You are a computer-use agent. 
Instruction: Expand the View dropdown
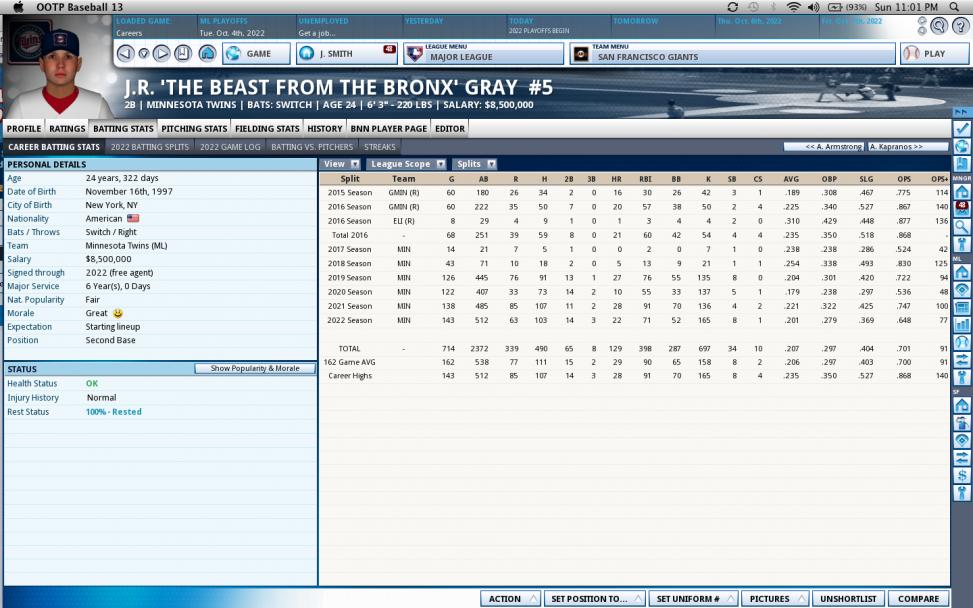click(341, 164)
